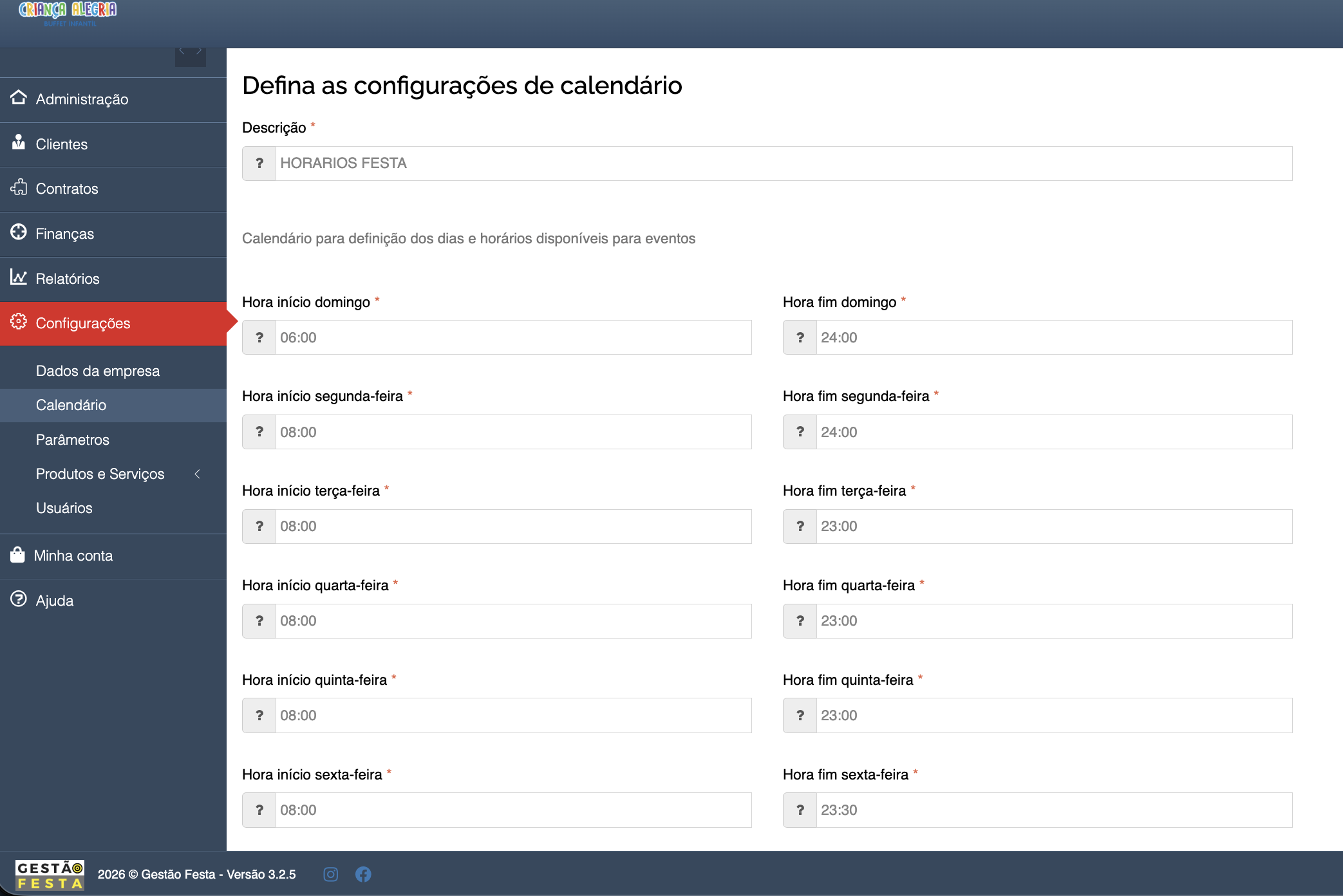
Task: Click help icon for Hora fim terça-feira
Action: tap(800, 527)
